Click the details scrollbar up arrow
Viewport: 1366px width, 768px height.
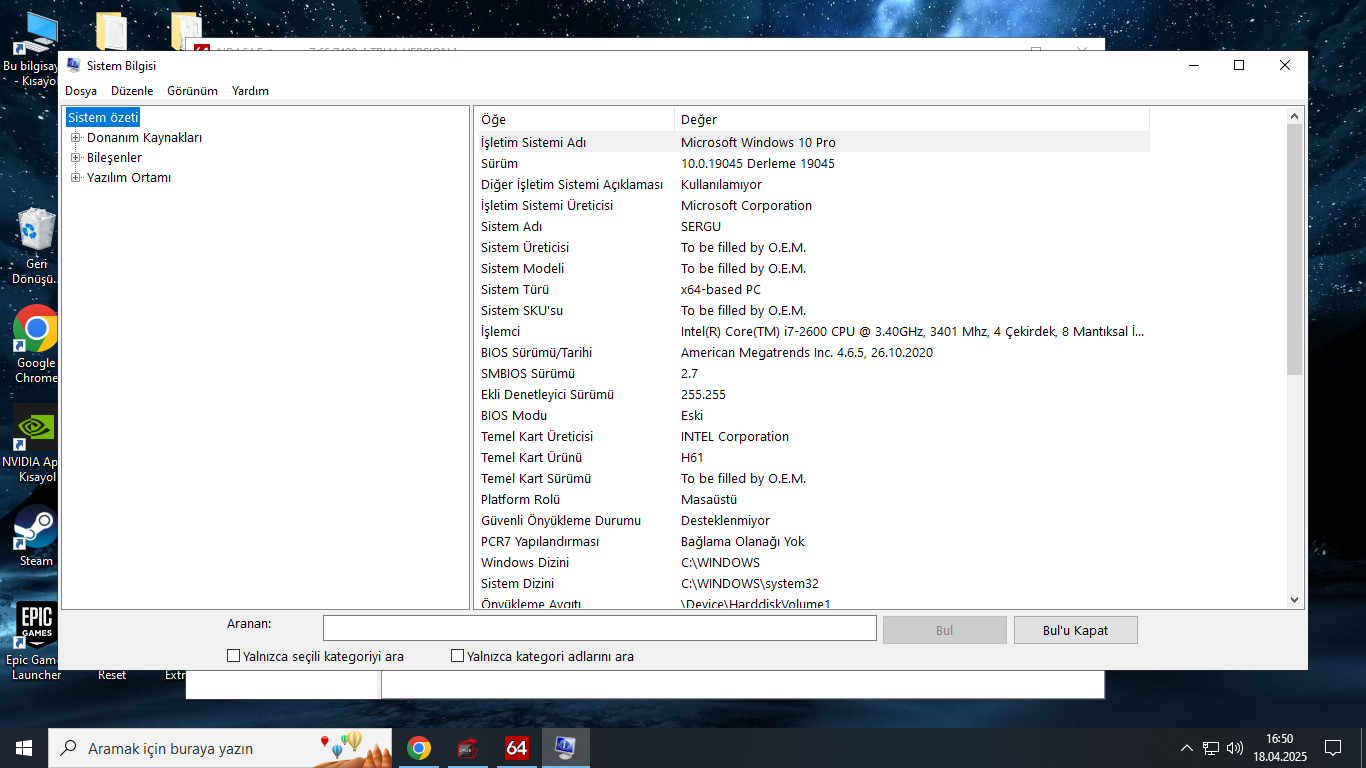[1295, 116]
